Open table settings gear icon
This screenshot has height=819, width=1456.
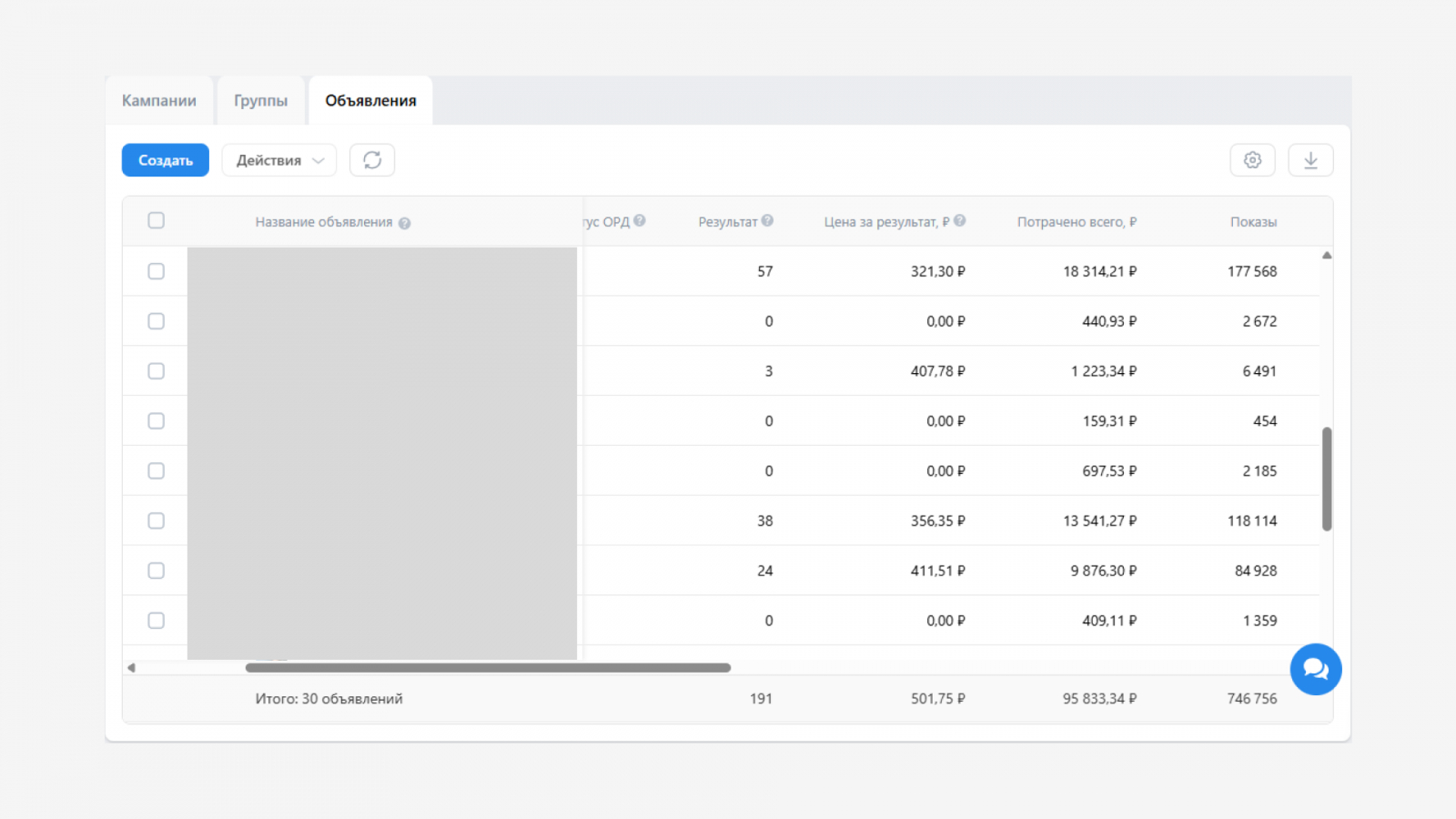pos(1252,160)
